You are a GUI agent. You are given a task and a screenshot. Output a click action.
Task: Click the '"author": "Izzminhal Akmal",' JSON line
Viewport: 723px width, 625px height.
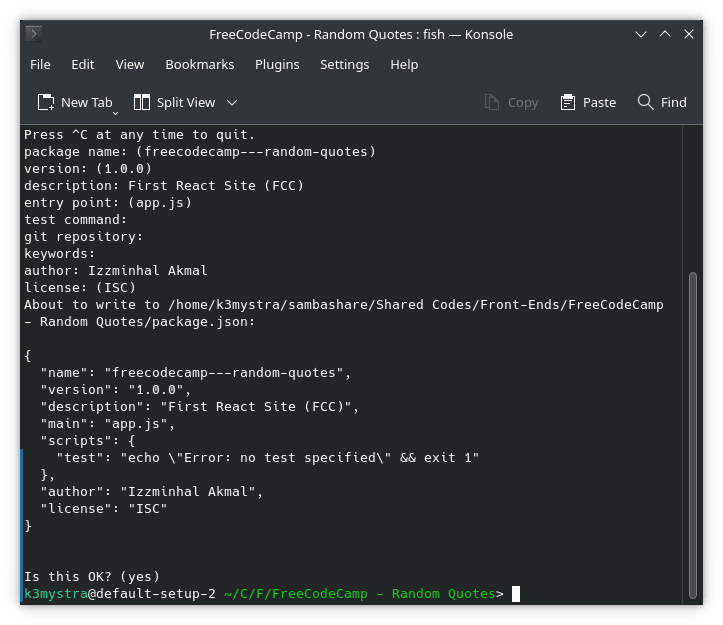pos(151,492)
